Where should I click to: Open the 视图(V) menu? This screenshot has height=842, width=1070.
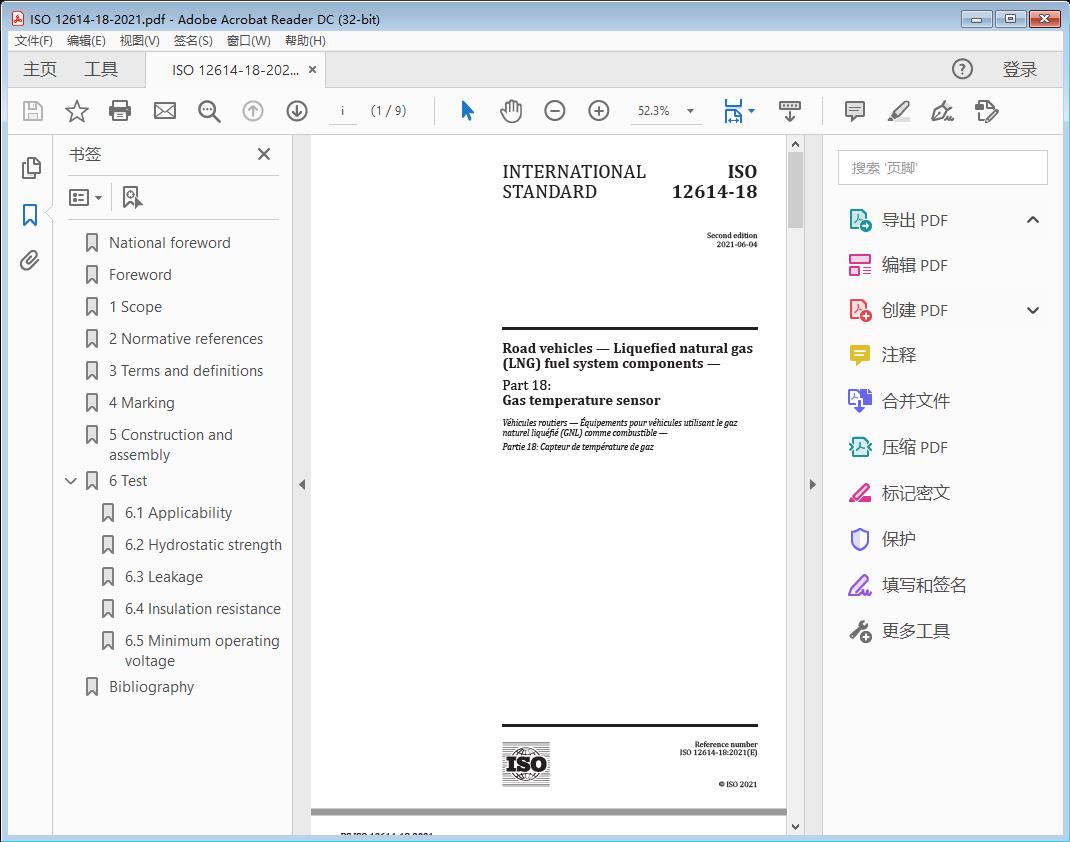coord(139,41)
